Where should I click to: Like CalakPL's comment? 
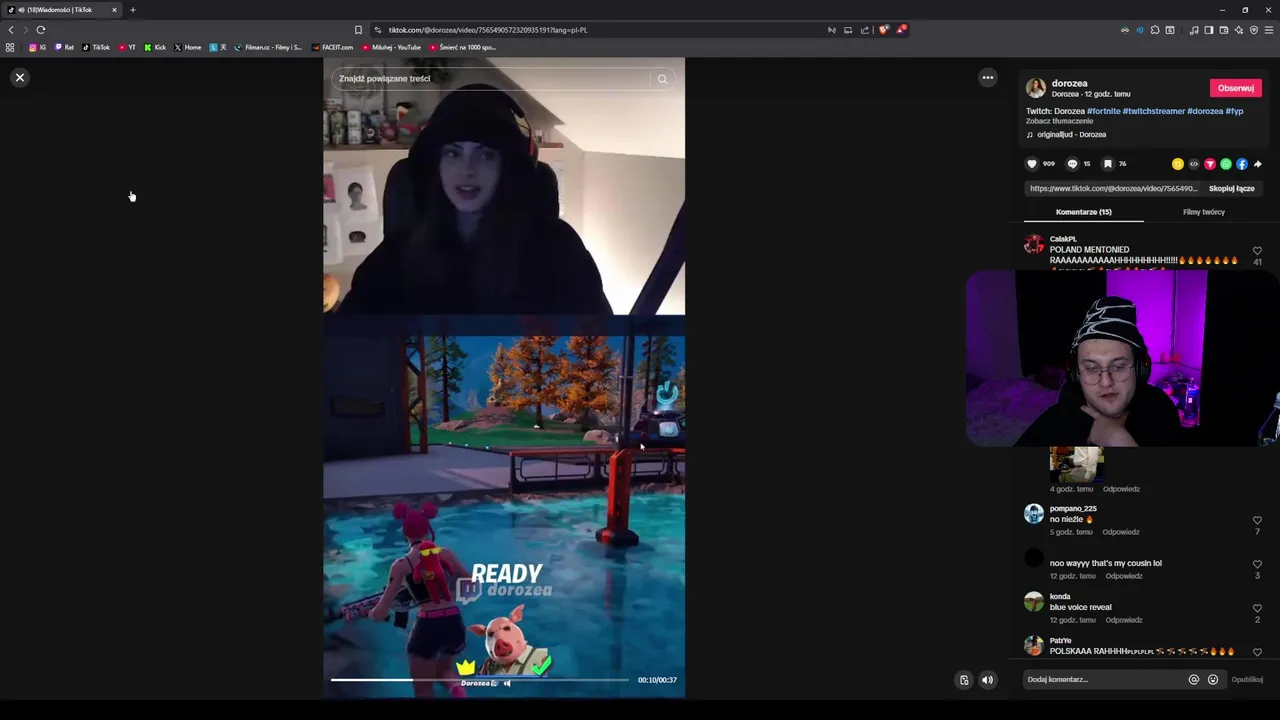tap(1257, 250)
